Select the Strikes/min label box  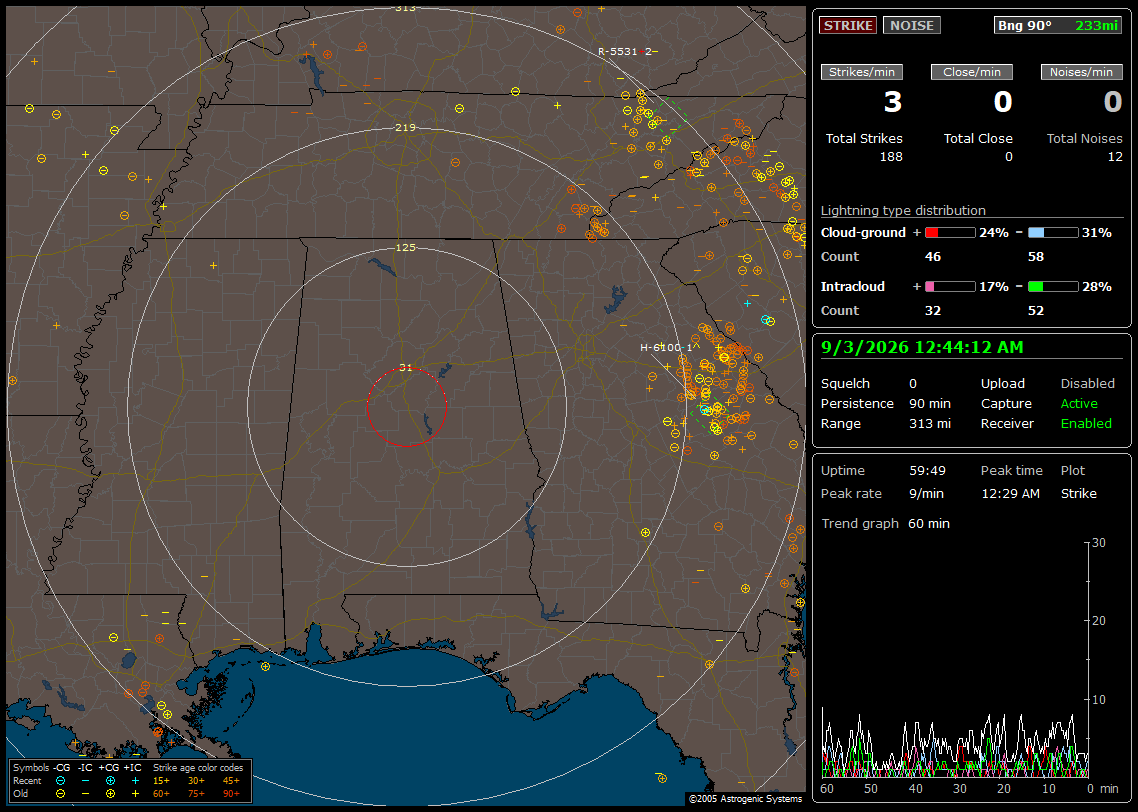pos(861,72)
